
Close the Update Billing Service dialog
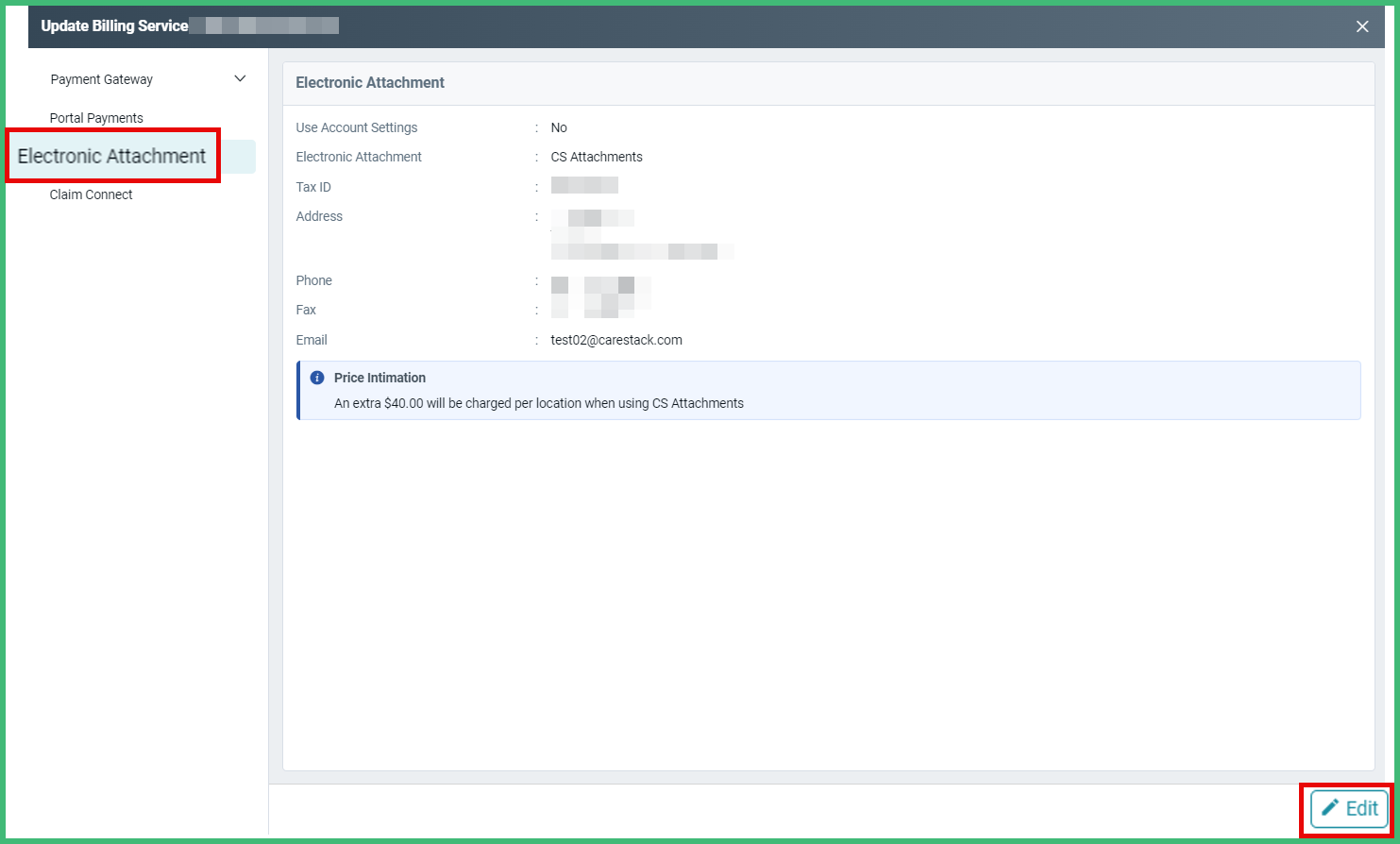click(x=1362, y=25)
